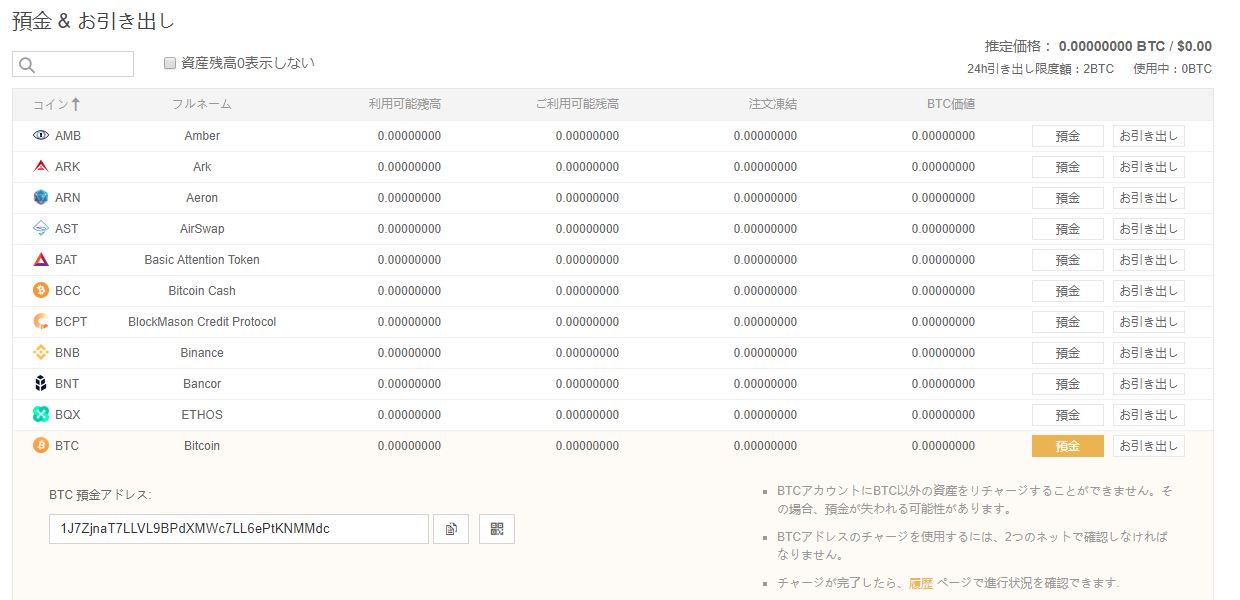Click the 24h引き出し限度額 text
This screenshot has height=600, width=1240.
pyautogui.click(x=1040, y=69)
